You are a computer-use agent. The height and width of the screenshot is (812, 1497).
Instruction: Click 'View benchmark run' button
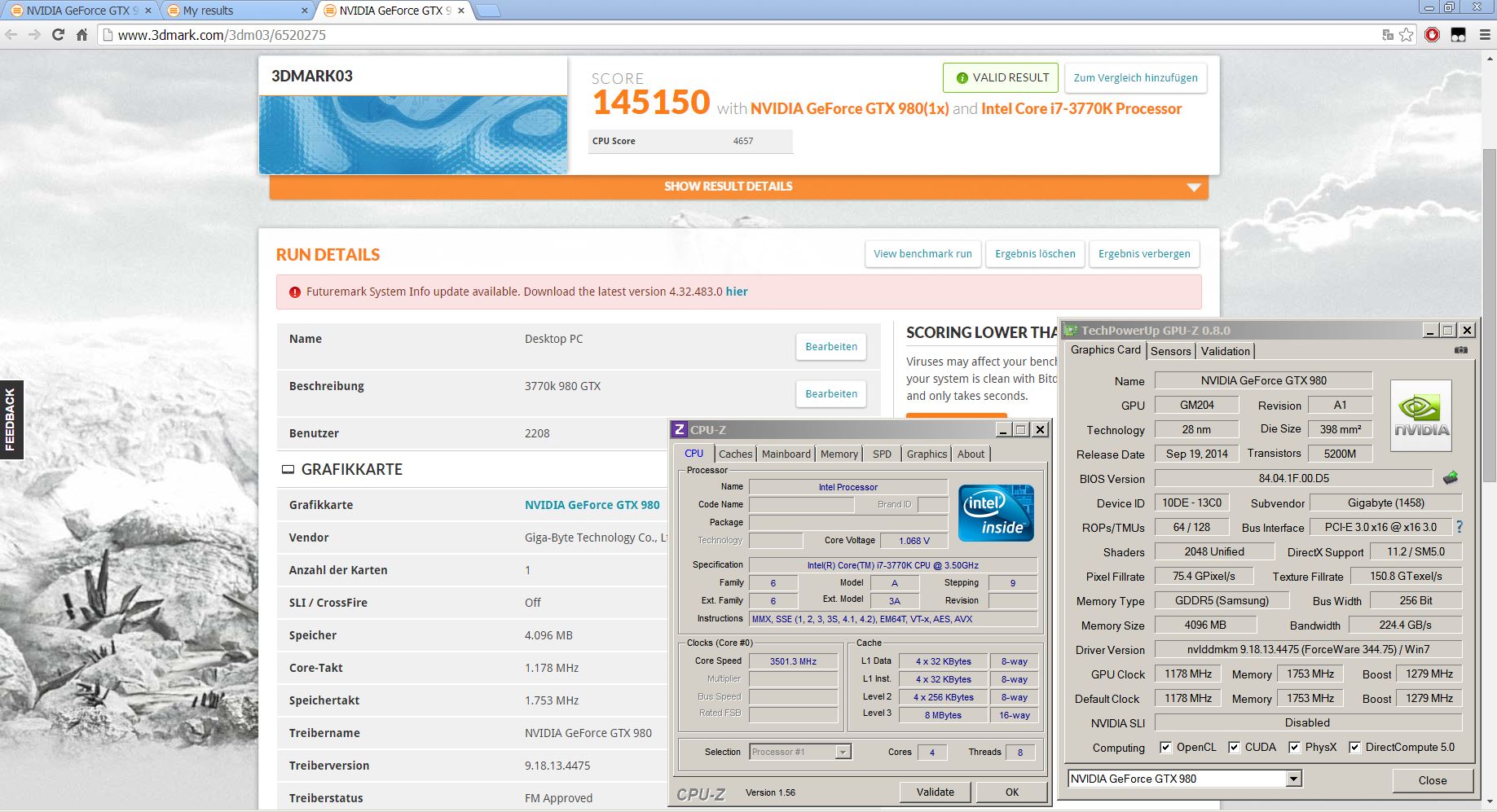point(922,254)
